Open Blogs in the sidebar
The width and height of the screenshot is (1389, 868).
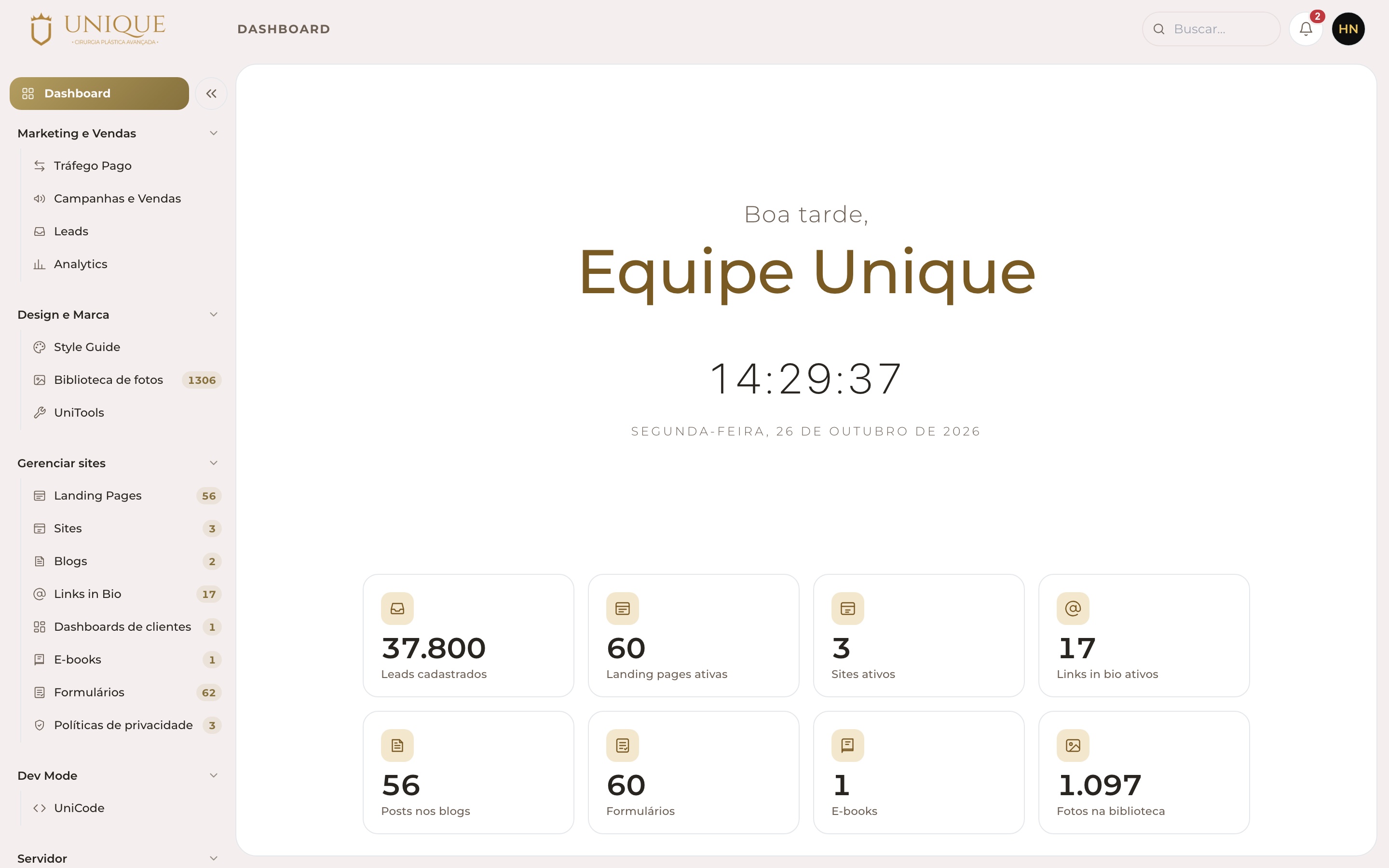click(124, 561)
